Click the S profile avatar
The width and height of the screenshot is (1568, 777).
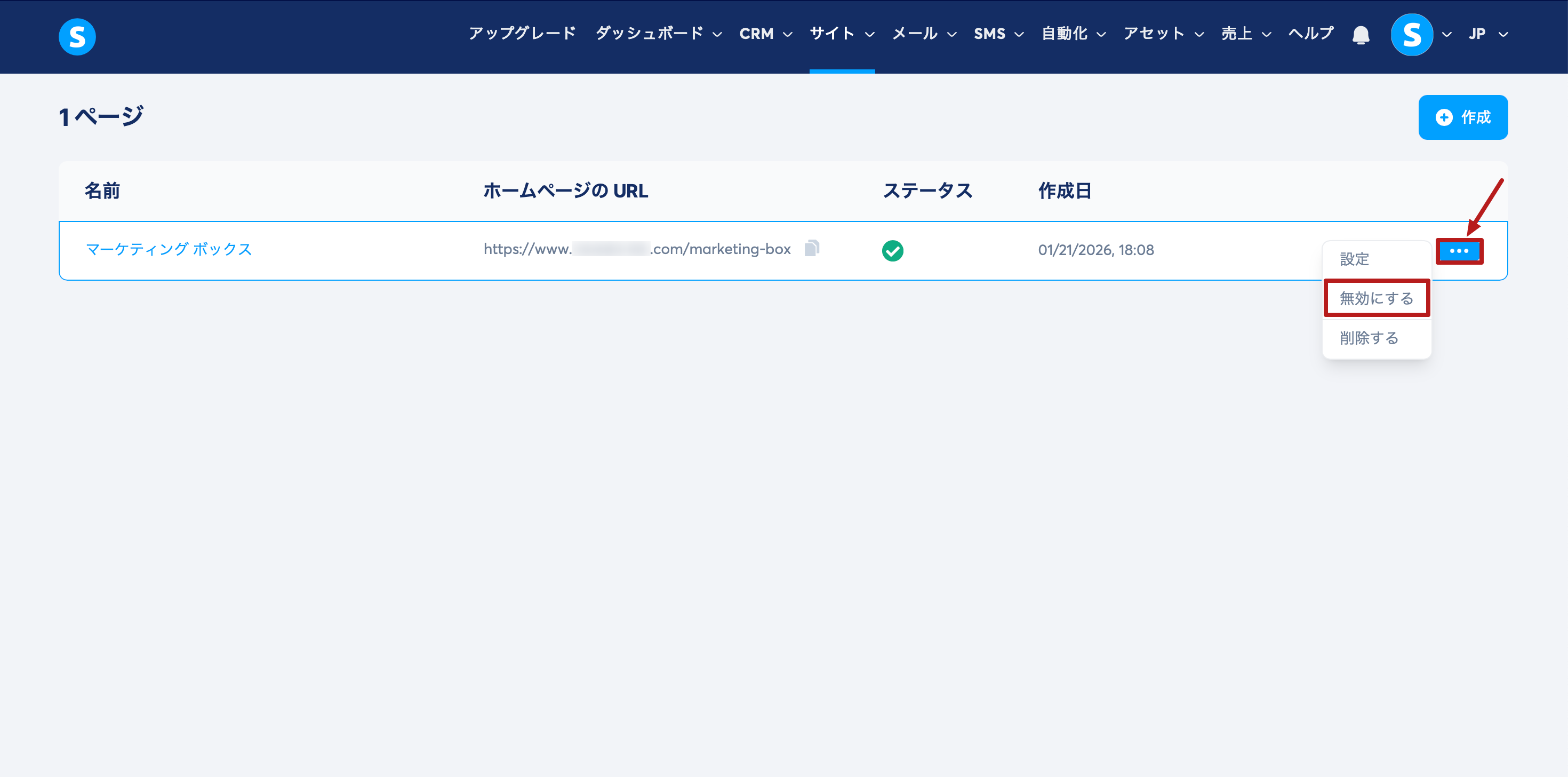(x=1411, y=35)
